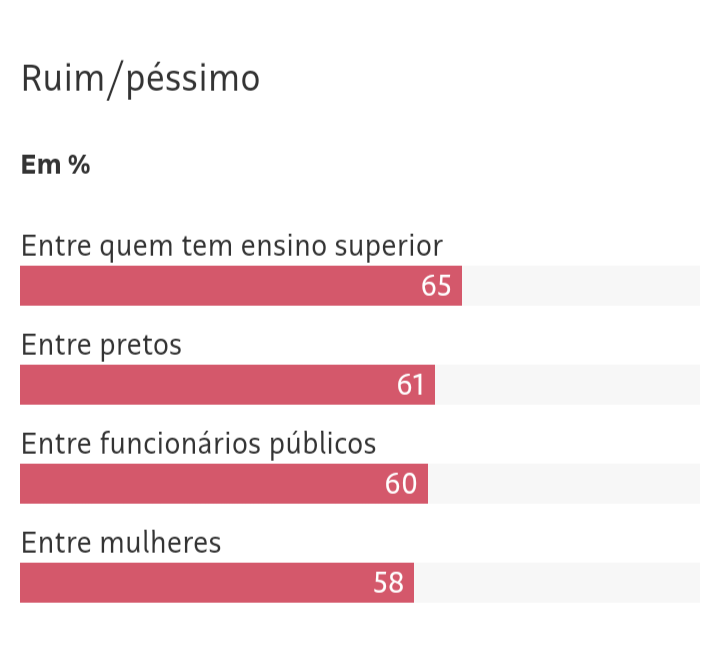Select the "Entre quem tem ensino superior" label

(x=231, y=246)
